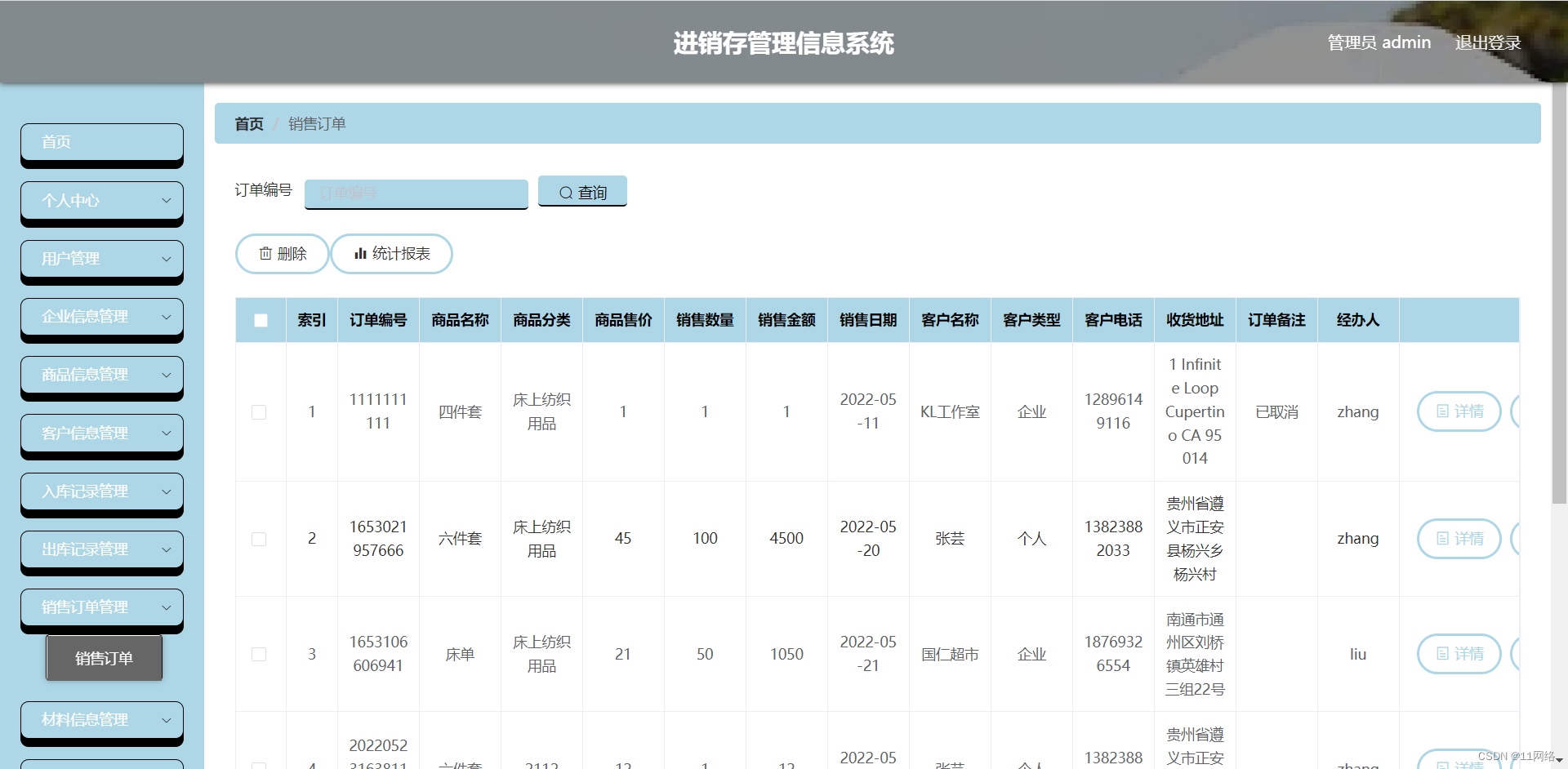Click the 已取消 order remark cell
Screen dimensions: 1568x769
point(1276,412)
